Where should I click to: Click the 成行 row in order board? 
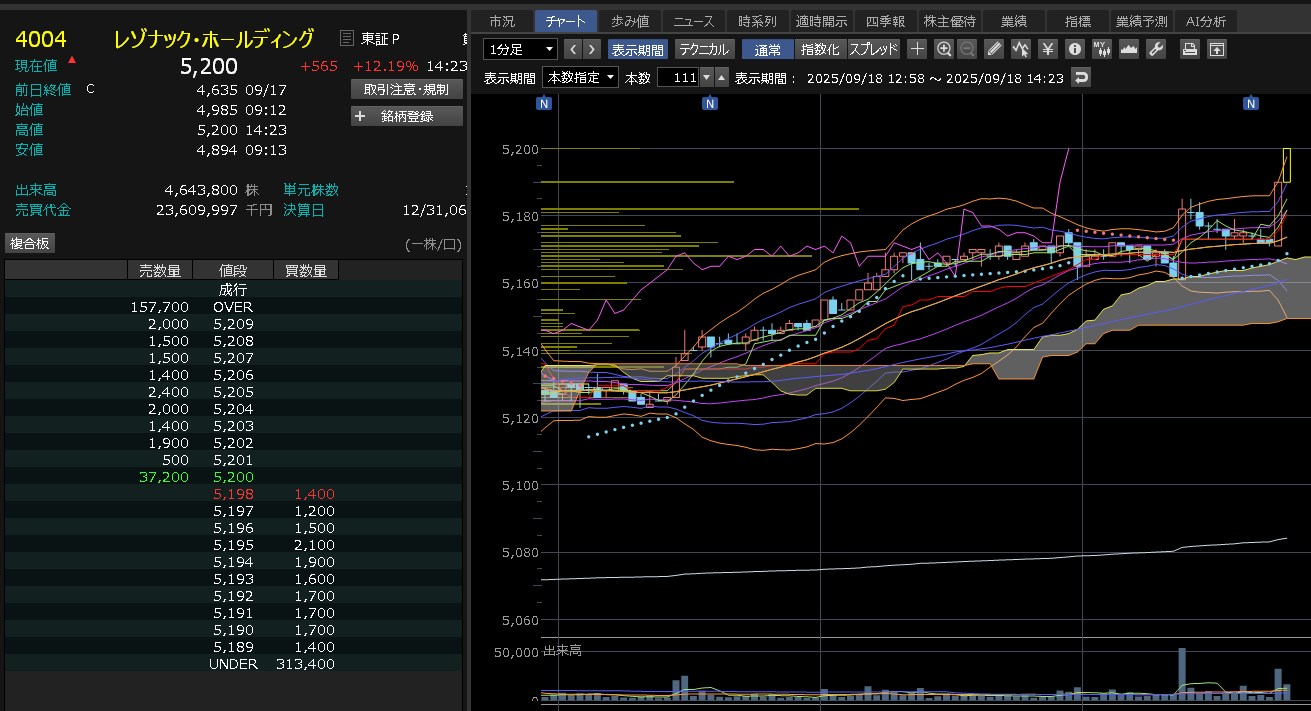(233, 290)
